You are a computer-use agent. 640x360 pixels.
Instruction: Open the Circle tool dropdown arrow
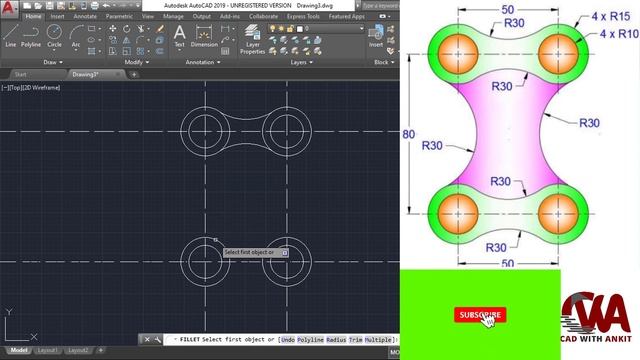click(54, 50)
